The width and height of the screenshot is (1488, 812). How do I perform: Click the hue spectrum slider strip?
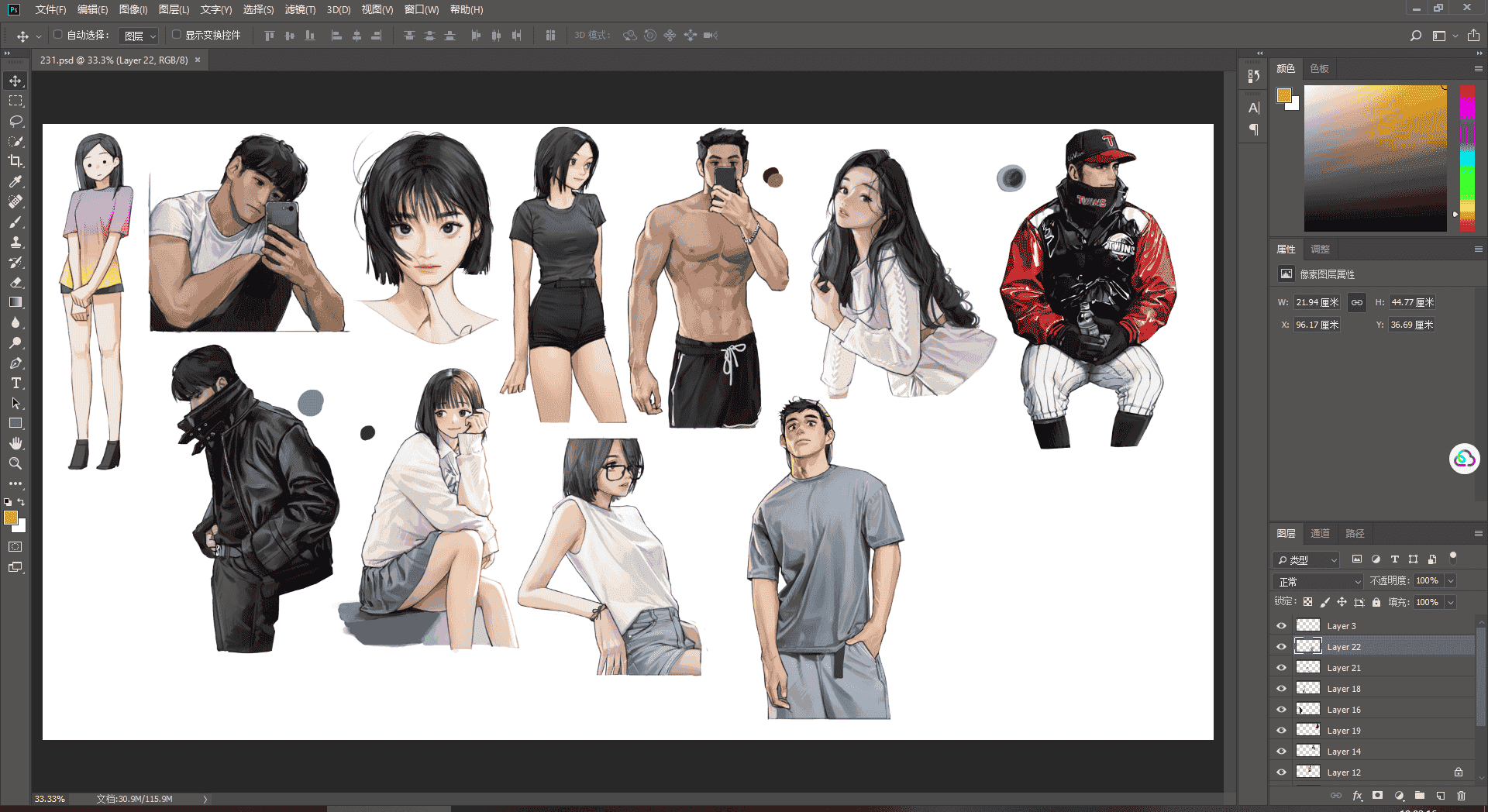1467,158
